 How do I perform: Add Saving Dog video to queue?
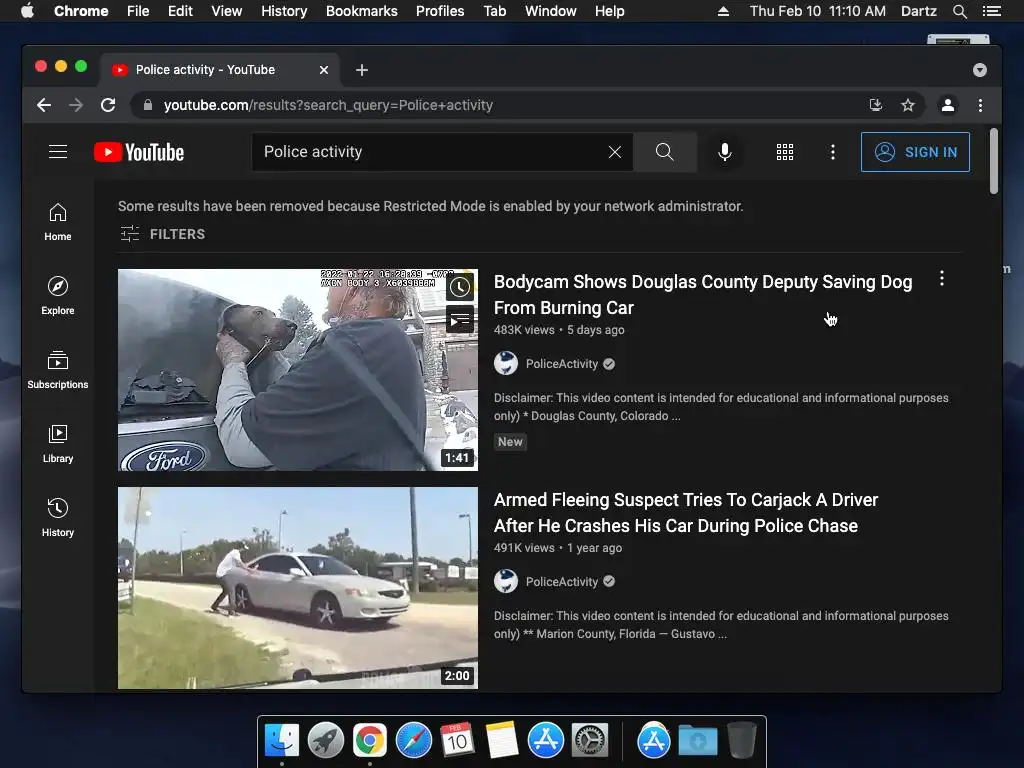(x=460, y=320)
